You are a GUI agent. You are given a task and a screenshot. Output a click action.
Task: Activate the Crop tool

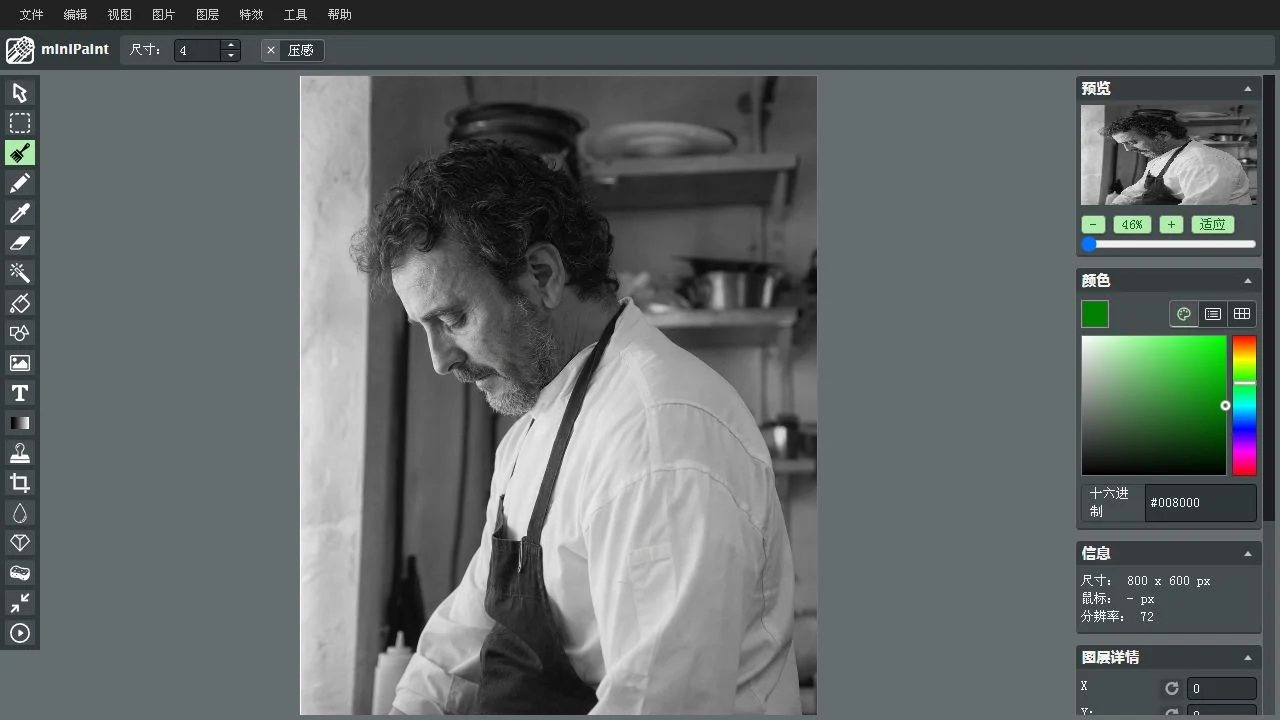click(x=20, y=483)
